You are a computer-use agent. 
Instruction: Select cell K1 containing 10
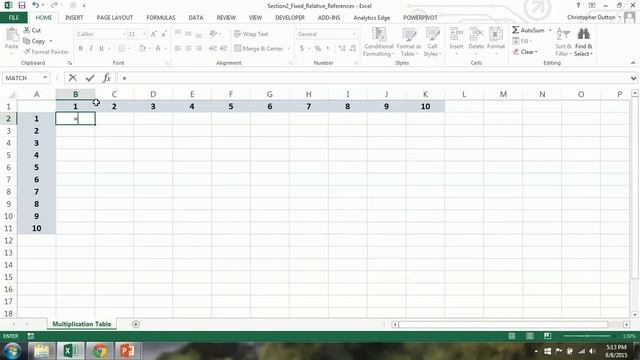tap(425, 107)
